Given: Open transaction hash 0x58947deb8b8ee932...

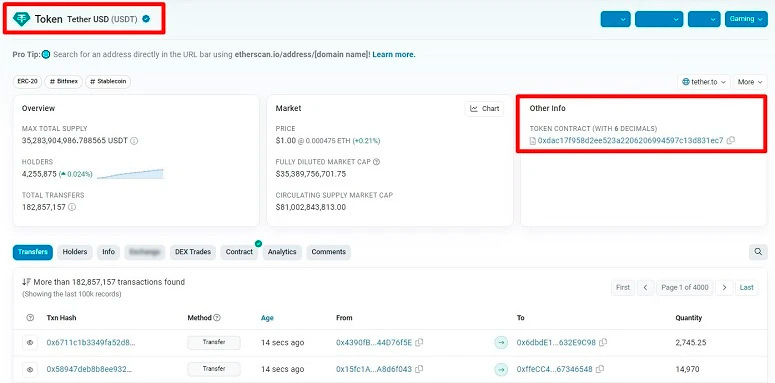Looking at the screenshot, I should click(x=89, y=369).
